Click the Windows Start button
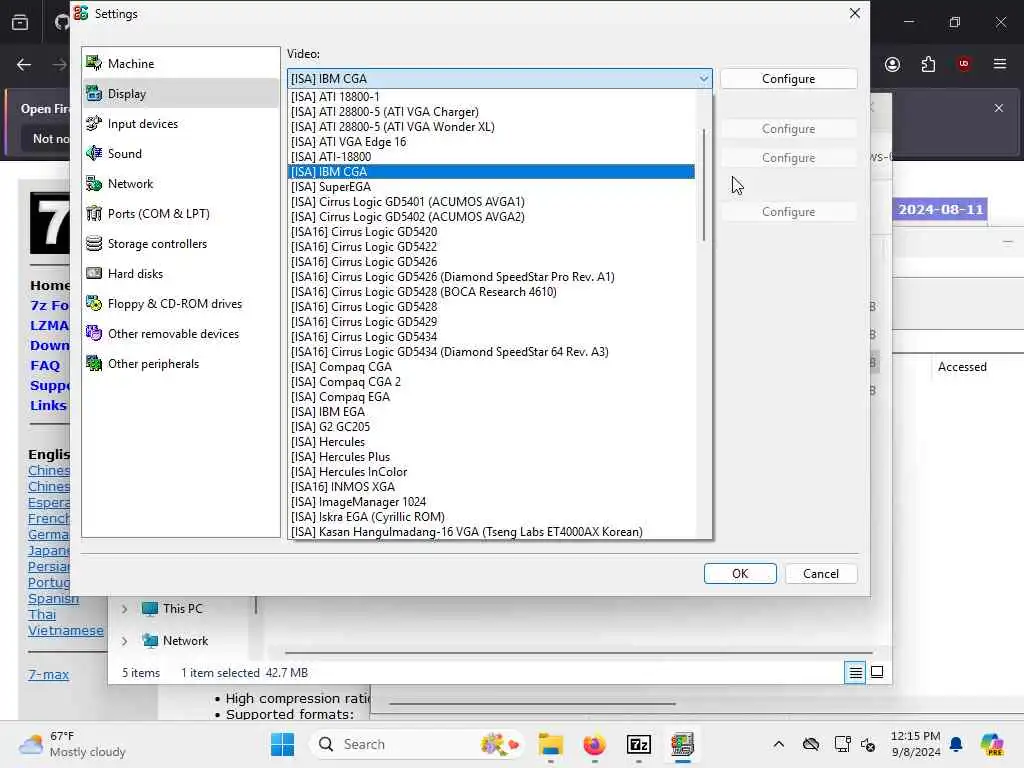 (x=282, y=744)
